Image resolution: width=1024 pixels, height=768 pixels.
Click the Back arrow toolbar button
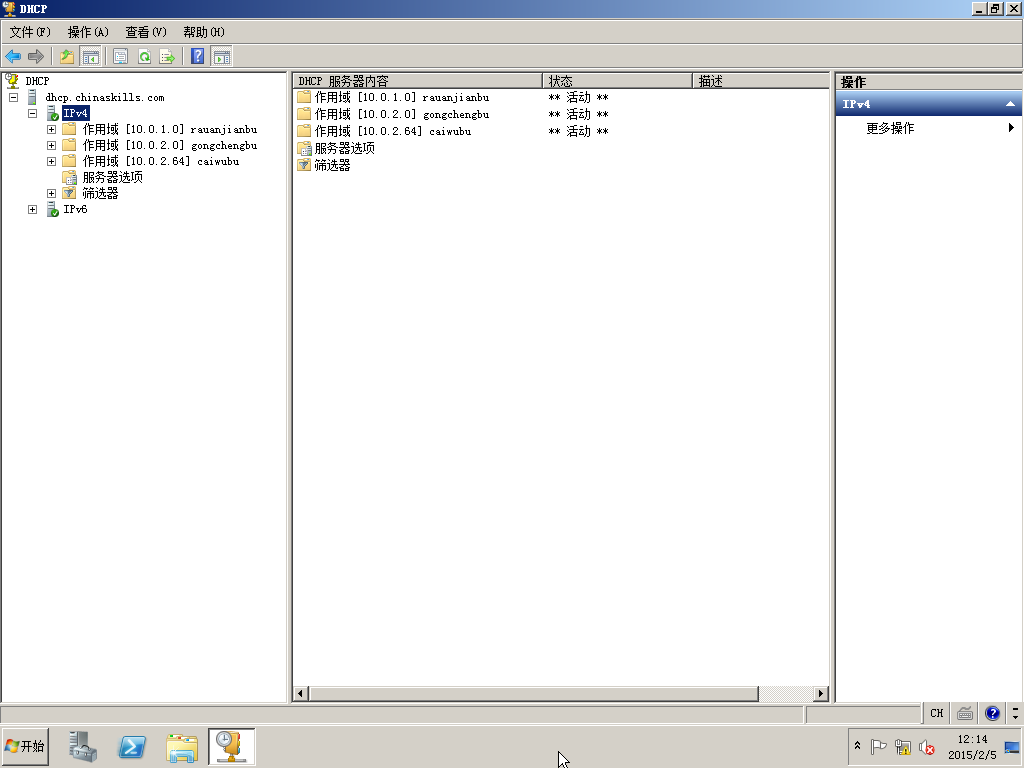pyautogui.click(x=13, y=57)
